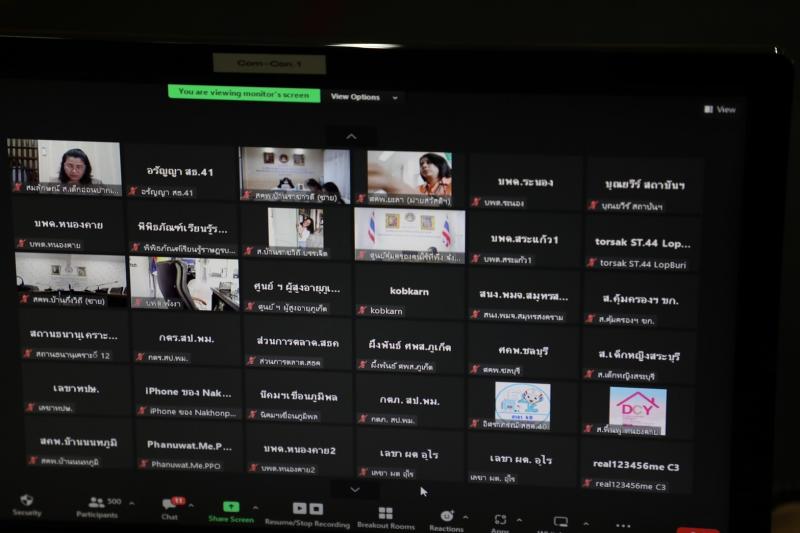Expand the caret next to Share Screen
Viewport: 800px width, 533px height.
point(255,508)
